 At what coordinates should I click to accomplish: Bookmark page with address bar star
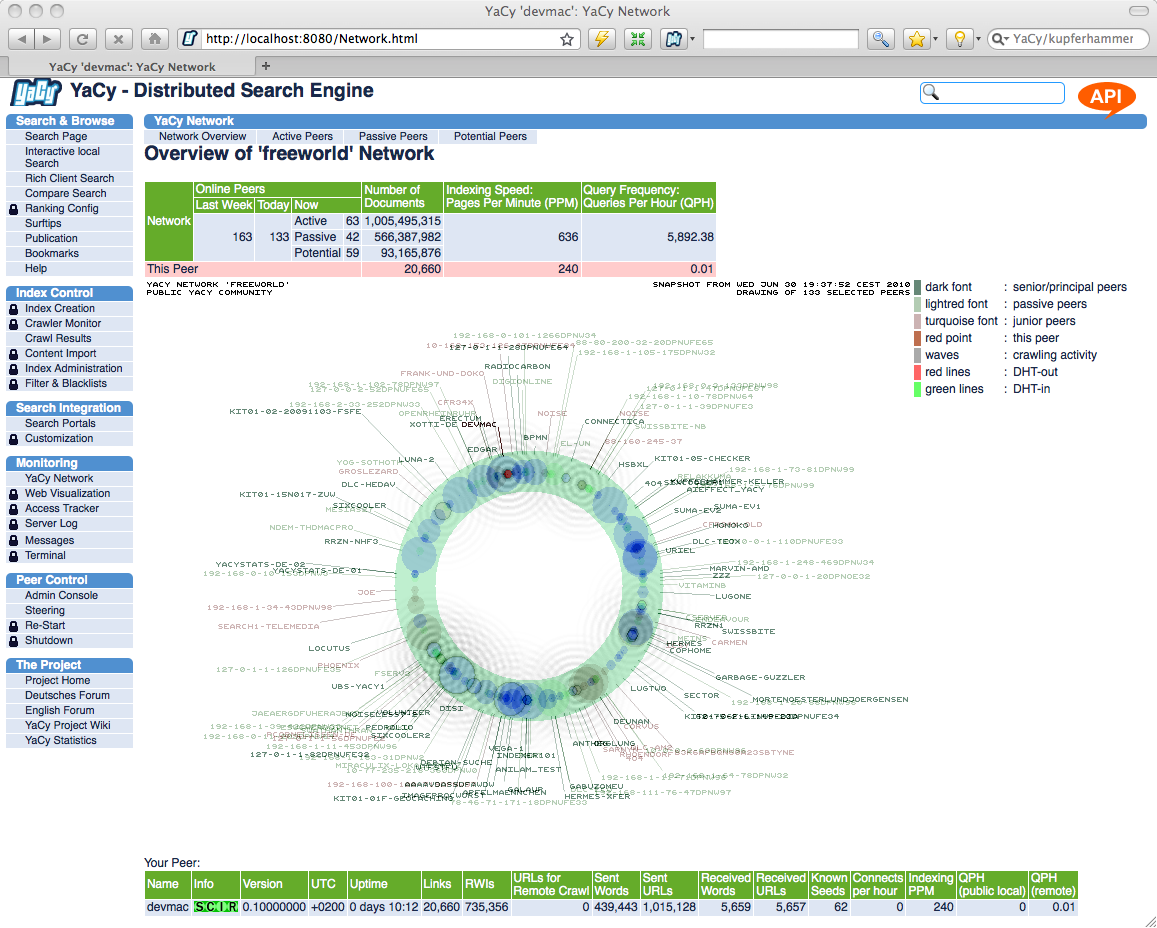point(567,40)
